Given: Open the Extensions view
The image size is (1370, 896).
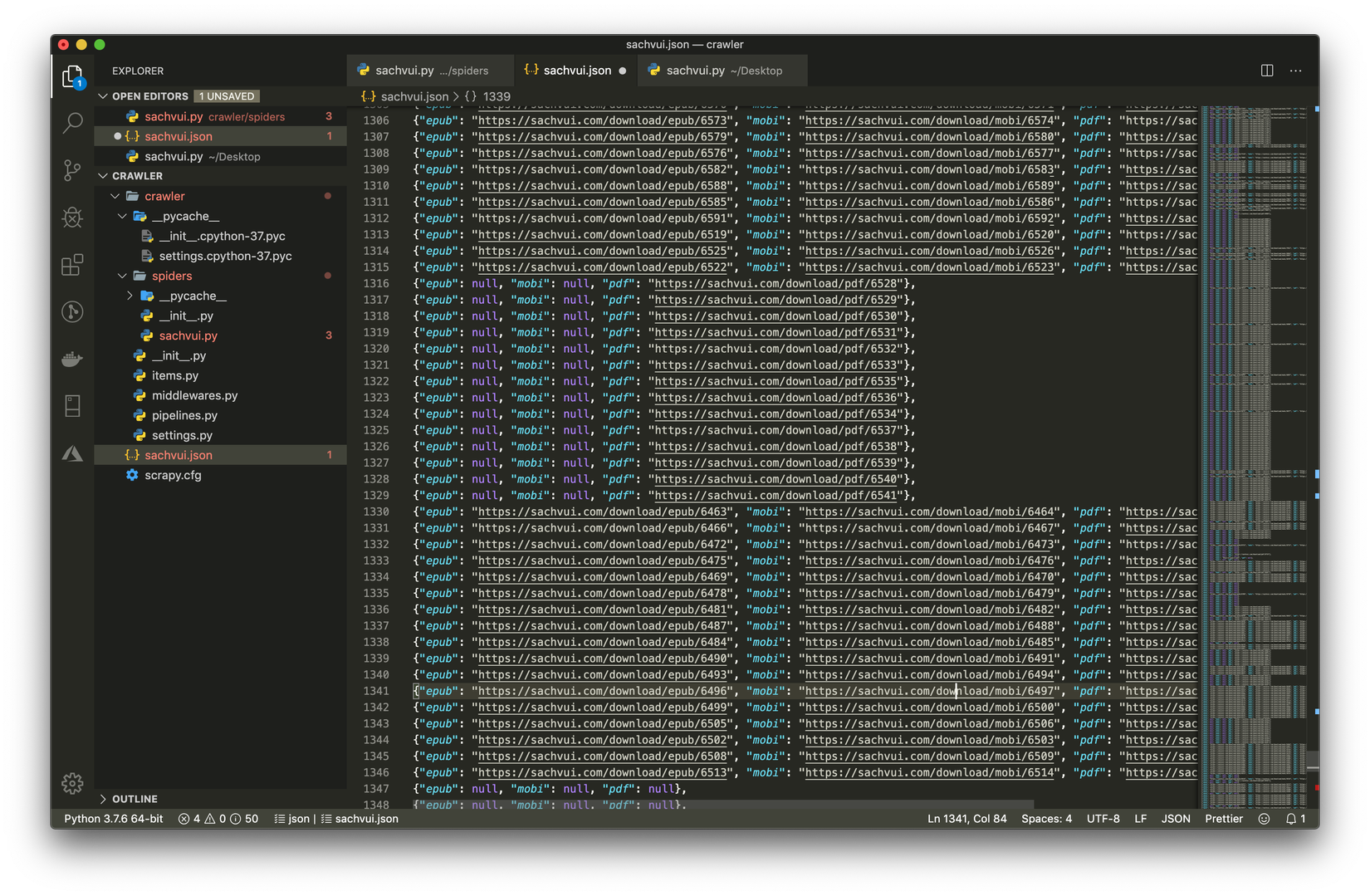Looking at the screenshot, I should (x=72, y=265).
